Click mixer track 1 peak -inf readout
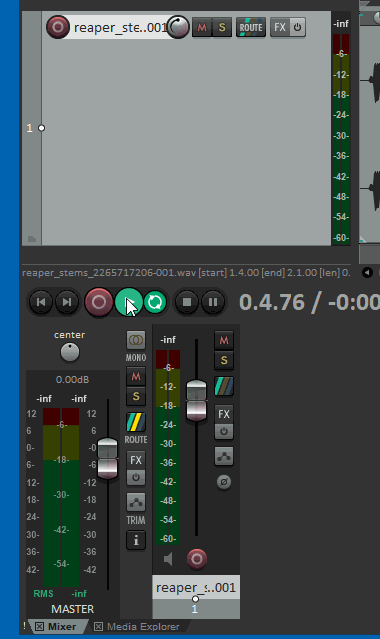The width and height of the screenshot is (380, 639). pyautogui.click(x=168, y=339)
